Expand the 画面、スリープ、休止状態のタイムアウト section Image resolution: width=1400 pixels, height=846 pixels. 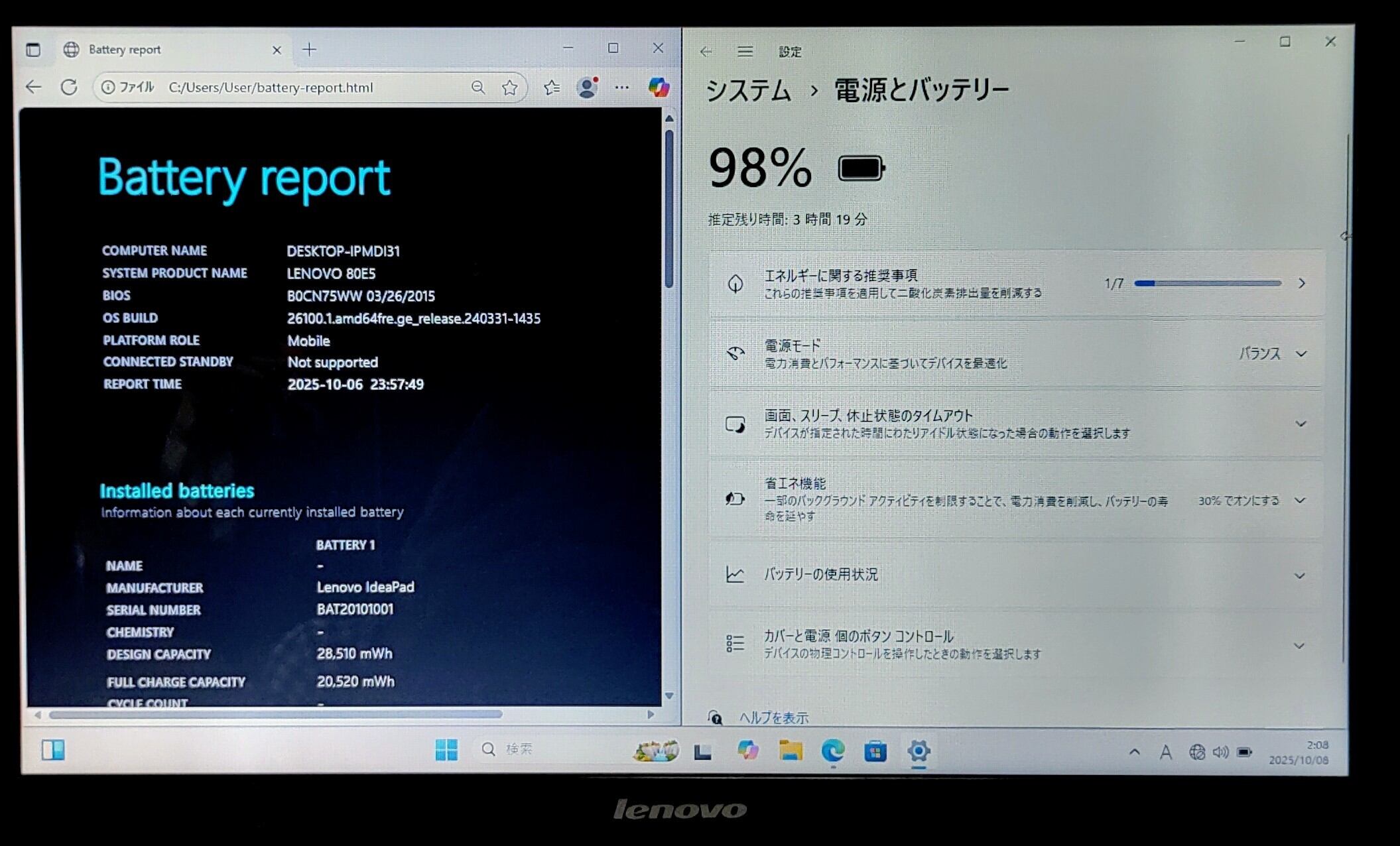(1300, 424)
